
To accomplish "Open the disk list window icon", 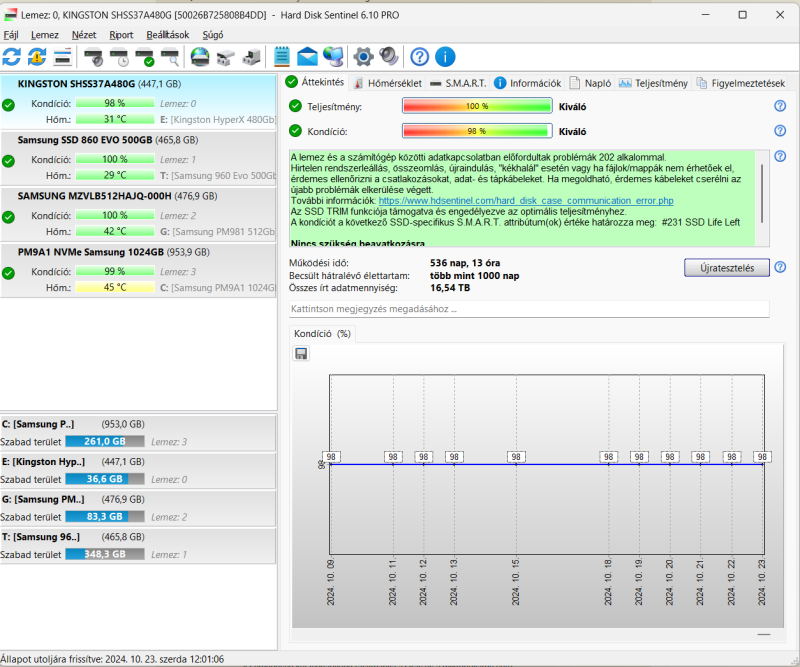I will tap(62, 57).
